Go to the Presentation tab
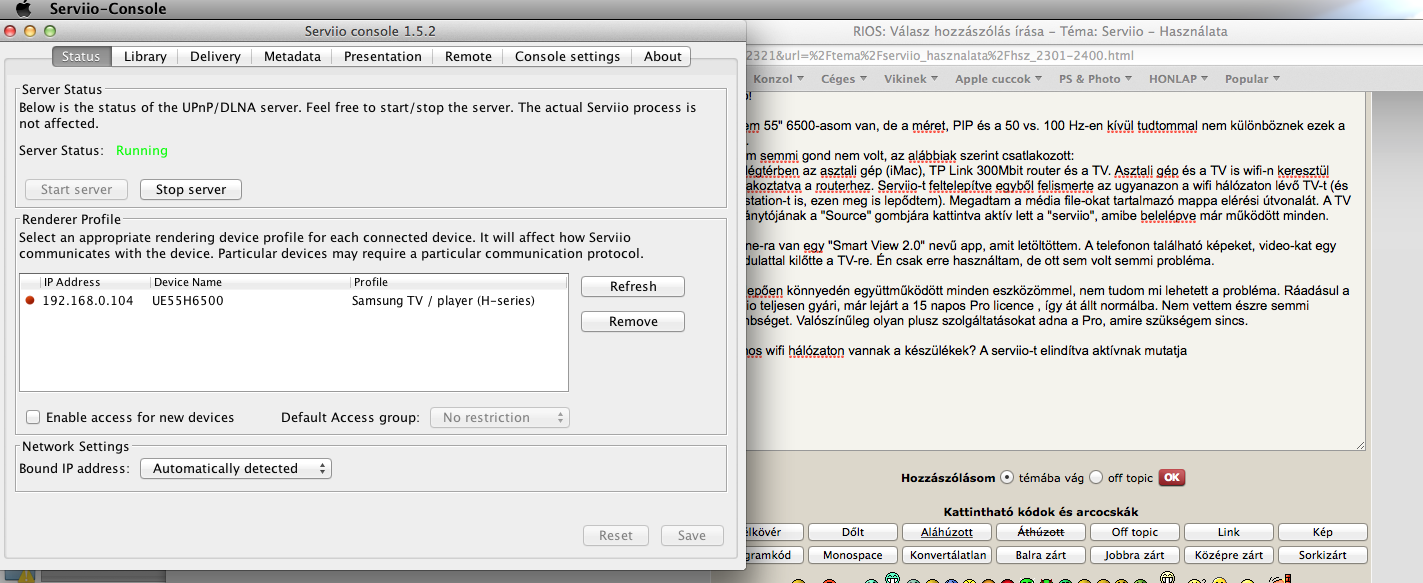The image size is (1423, 583). (383, 57)
